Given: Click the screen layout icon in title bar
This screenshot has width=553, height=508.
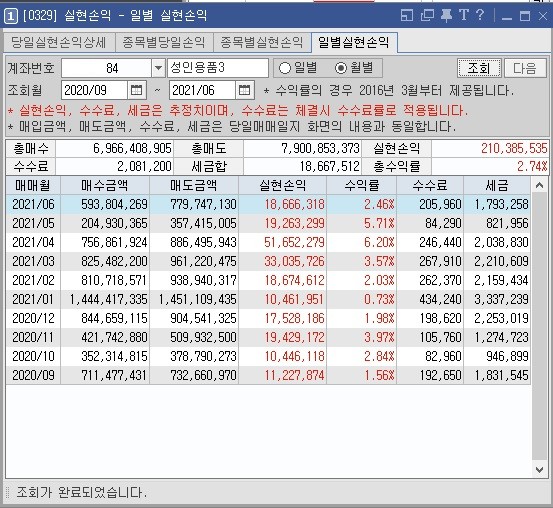Looking at the screenshot, I should [407, 16].
